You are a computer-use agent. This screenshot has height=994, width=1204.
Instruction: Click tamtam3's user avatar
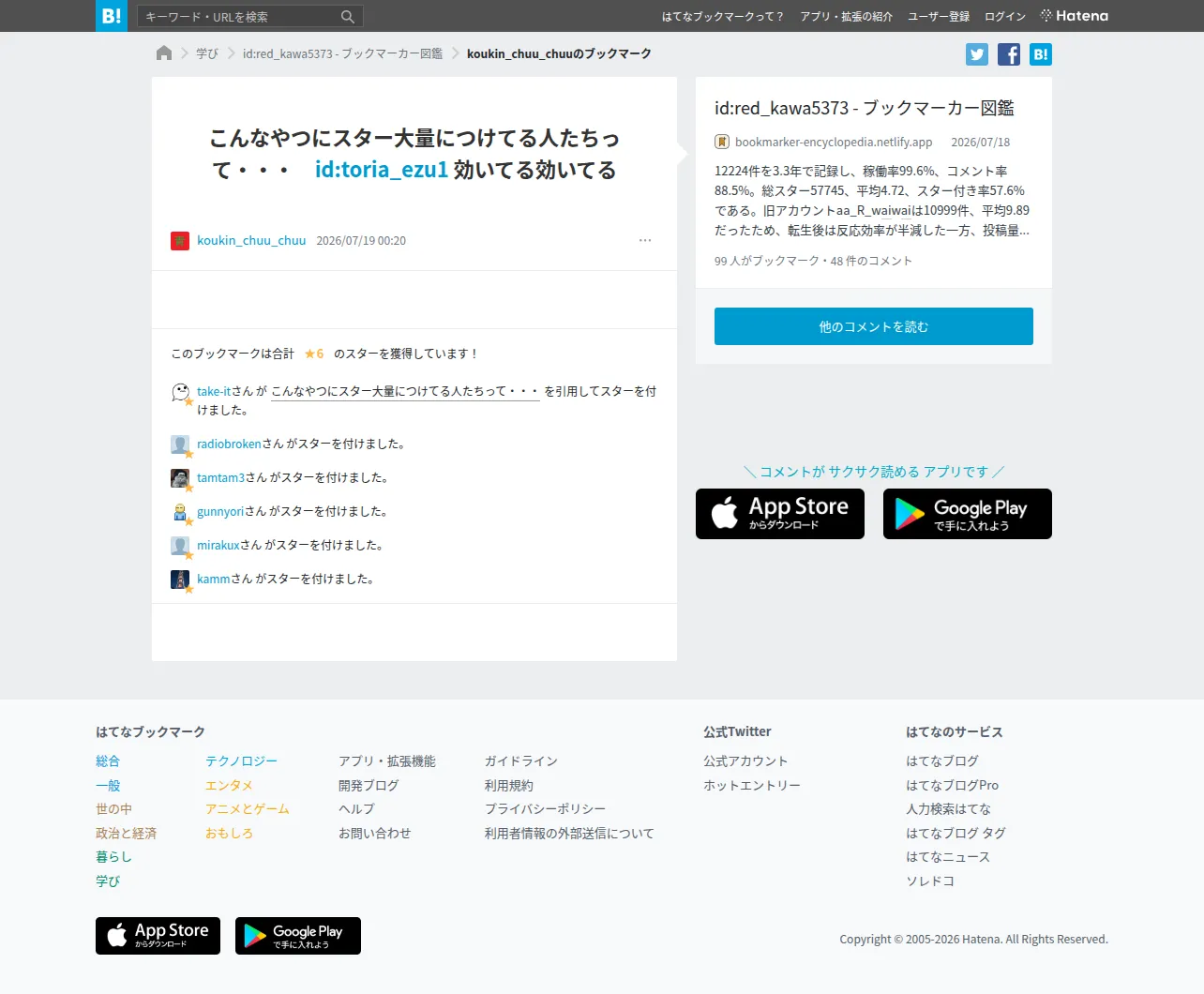click(x=180, y=478)
